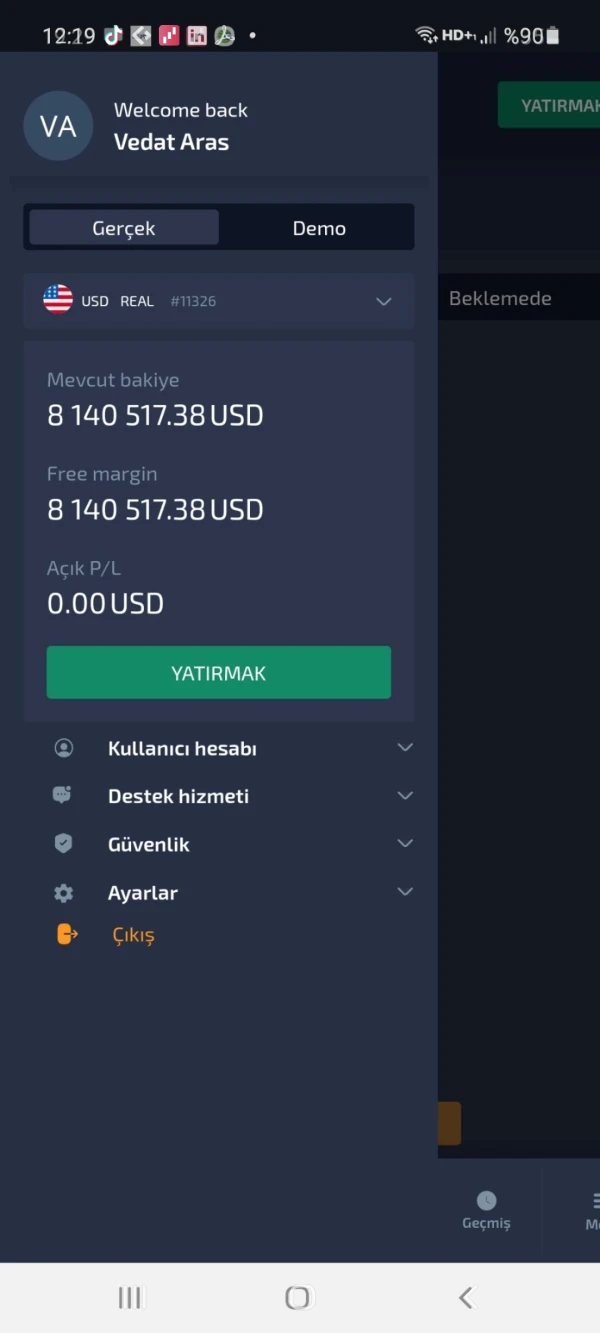The height and width of the screenshot is (1333, 600).
Task: Click the security shield icon
Action: point(64,844)
